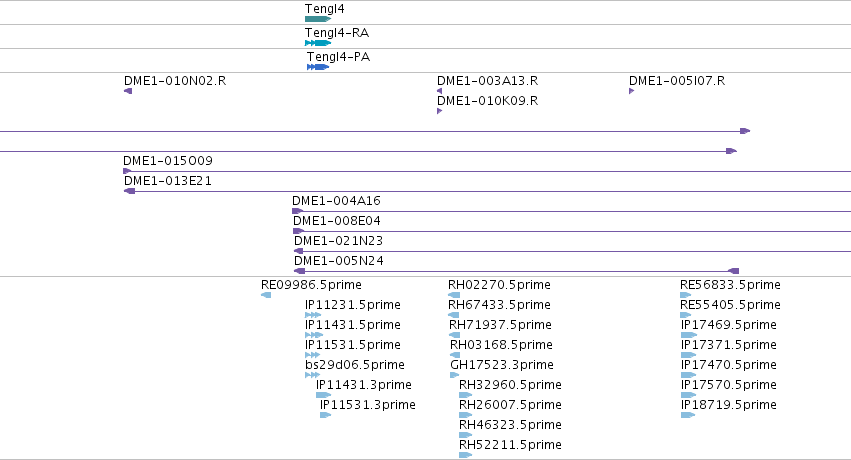The height and width of the screenshot is (460, 851).
Task: Select the DME1-015O09 start arrow glyph
Action: [x=128, y=171]
